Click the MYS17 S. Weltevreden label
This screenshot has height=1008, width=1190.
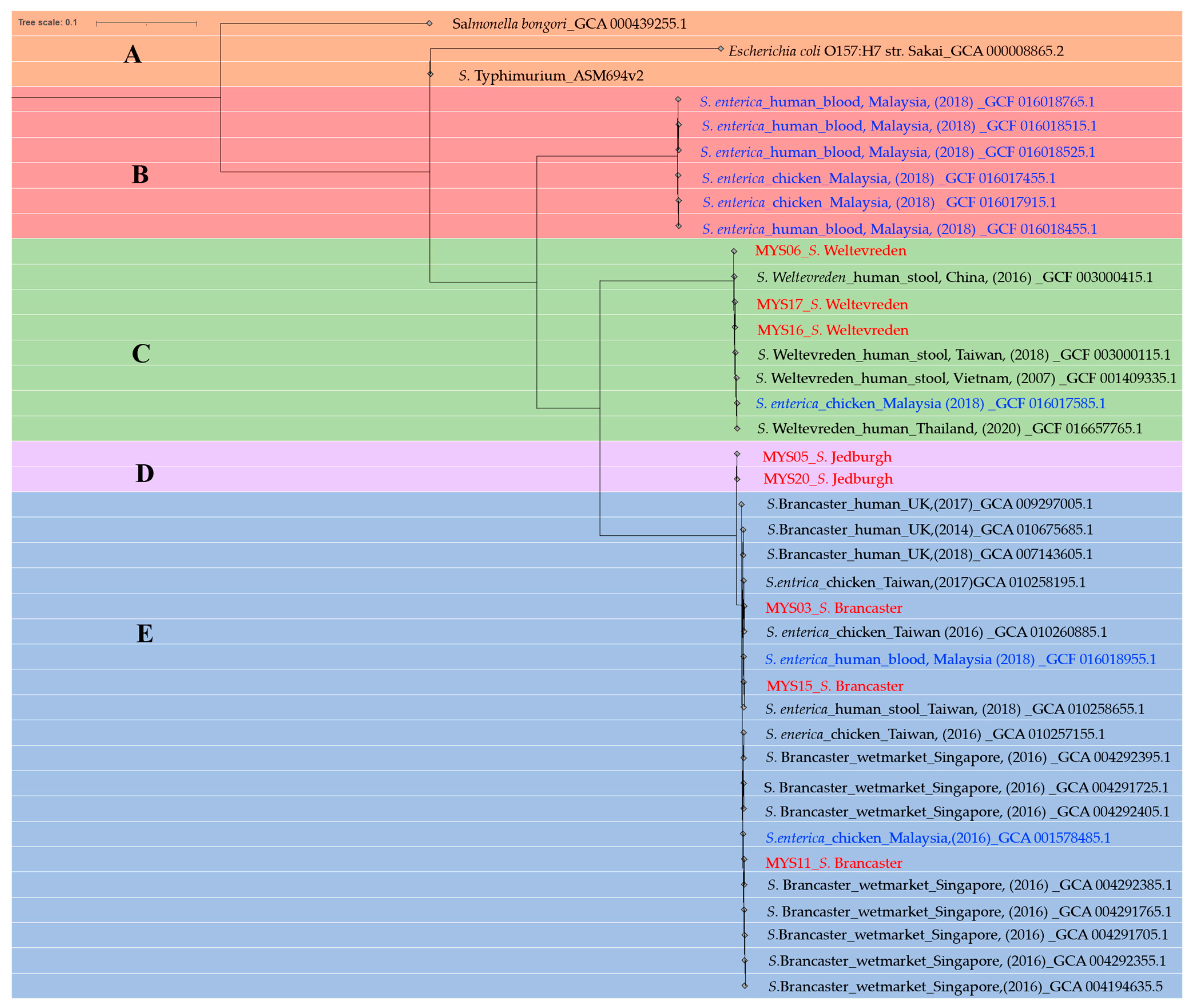(832, 304)
